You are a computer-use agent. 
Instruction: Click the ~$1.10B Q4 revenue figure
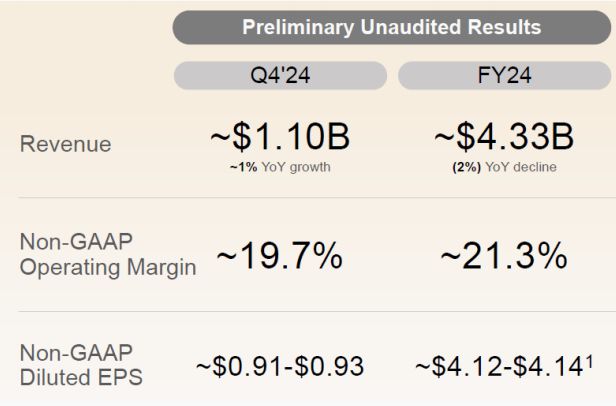coord(279,136)
